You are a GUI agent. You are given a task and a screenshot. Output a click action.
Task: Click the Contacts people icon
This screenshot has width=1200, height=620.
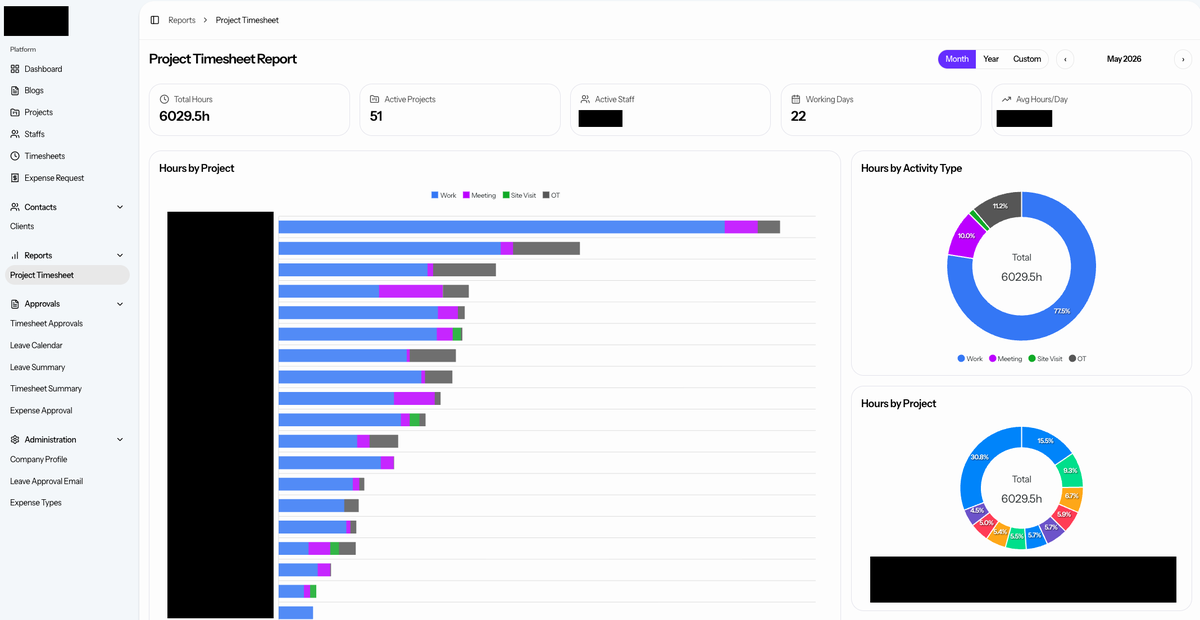pyautogui.click(x=15, y=207)
